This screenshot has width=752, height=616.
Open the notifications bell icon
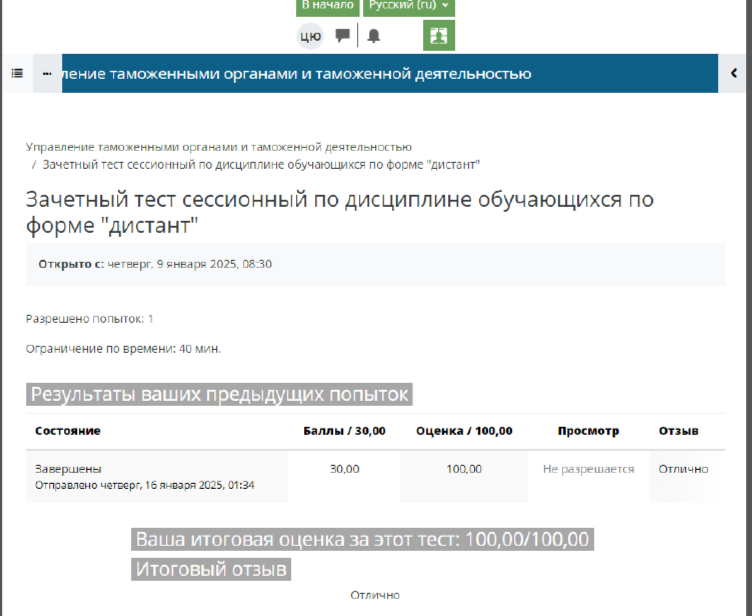point(374,35)
